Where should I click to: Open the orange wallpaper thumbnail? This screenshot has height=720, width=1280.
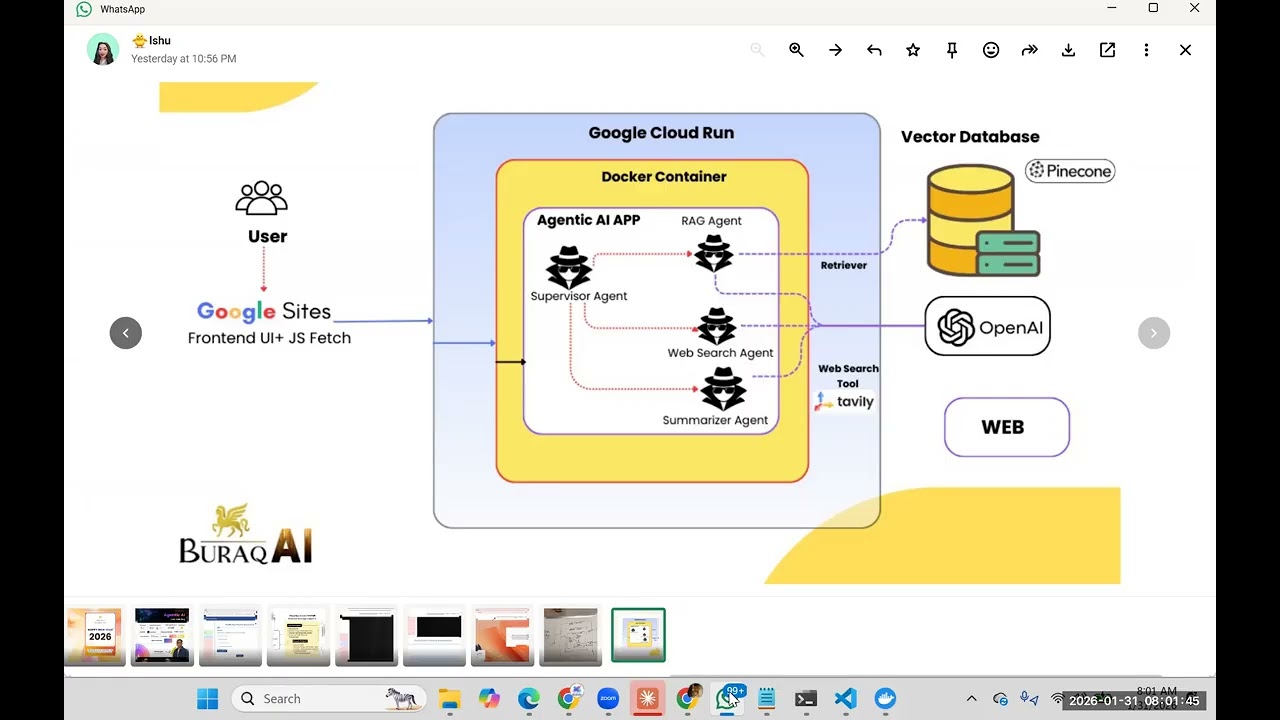click(x=502, y=636)
